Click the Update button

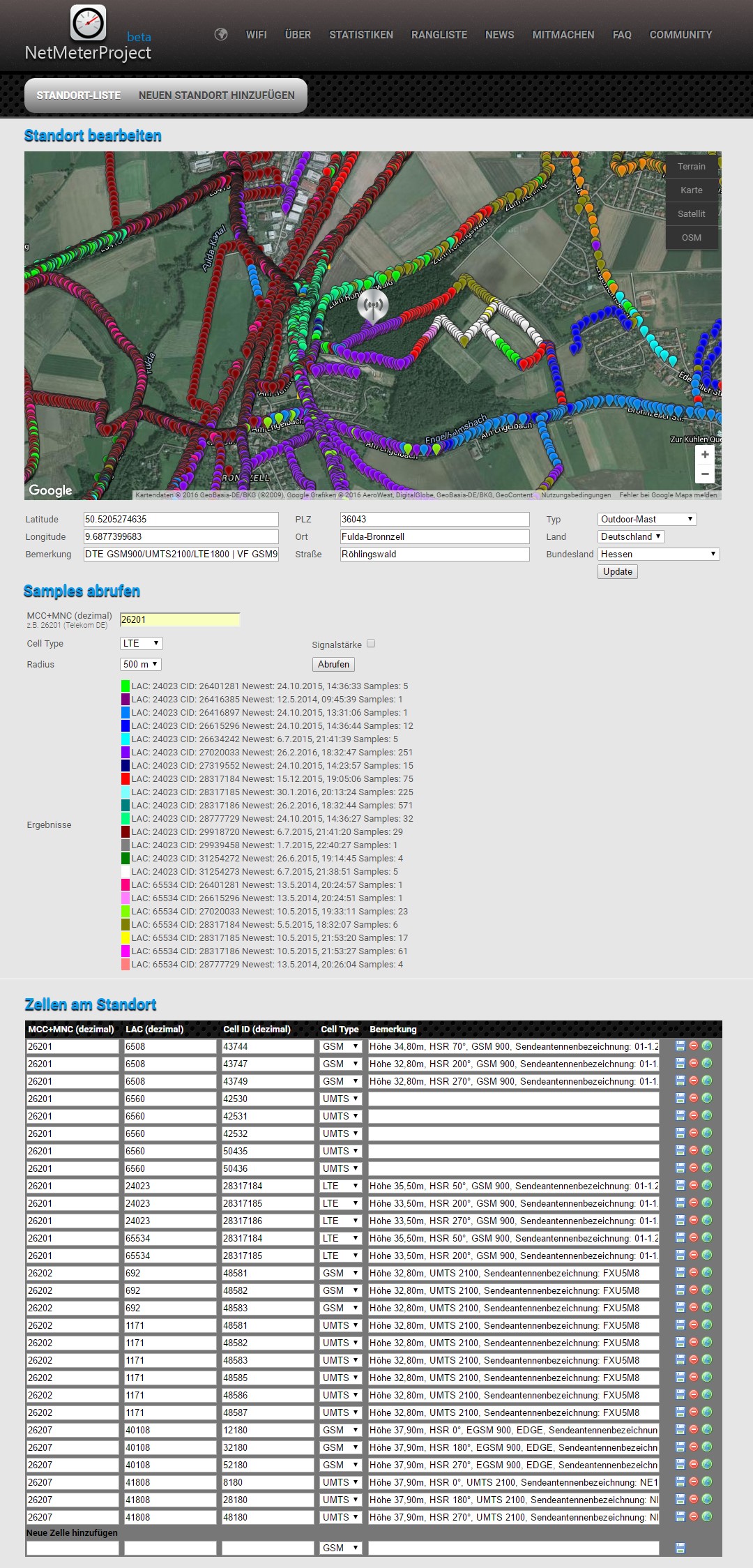617,571
